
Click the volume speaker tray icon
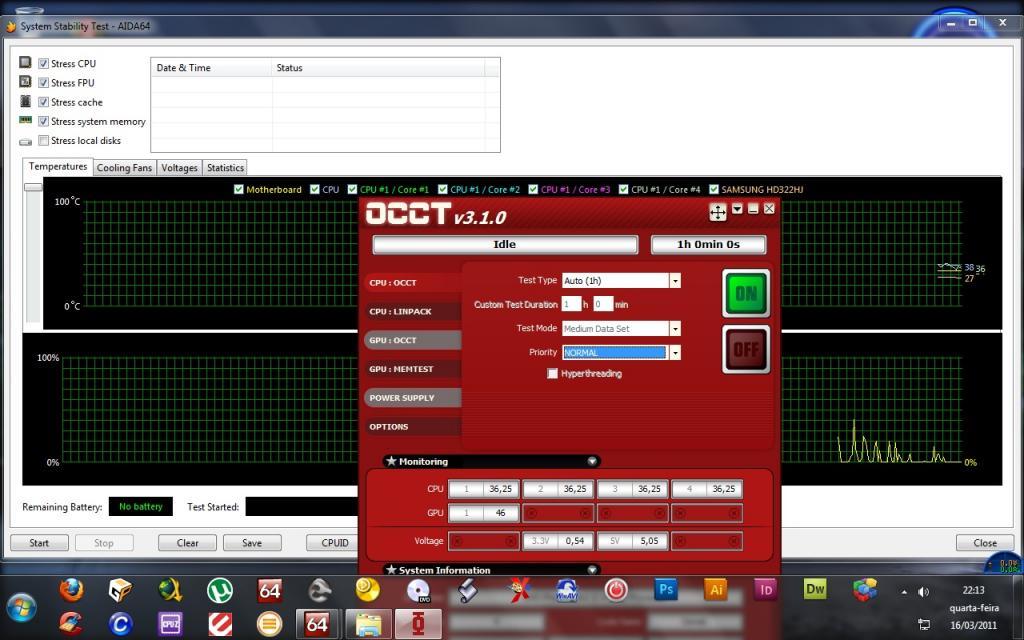click(923, 592)
